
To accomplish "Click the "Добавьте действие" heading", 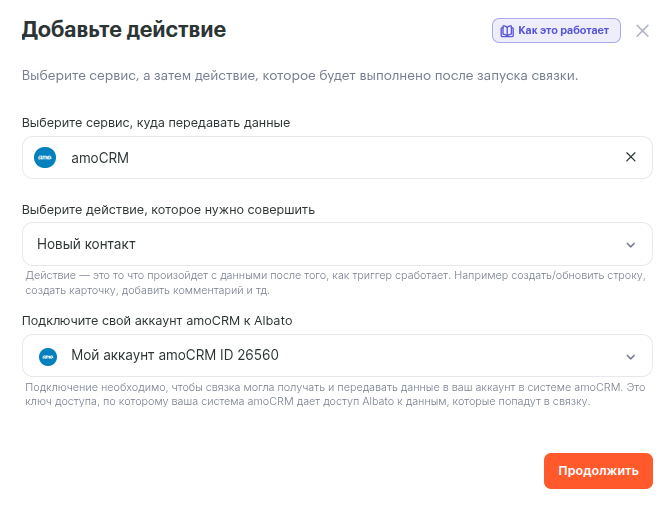I will (x=124, y=30).
